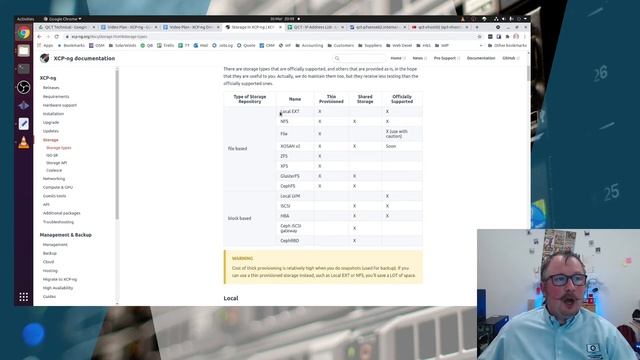Click the search magnifier icon in docs header
Viewport: 640px width, 360px height.
(337, 58)
